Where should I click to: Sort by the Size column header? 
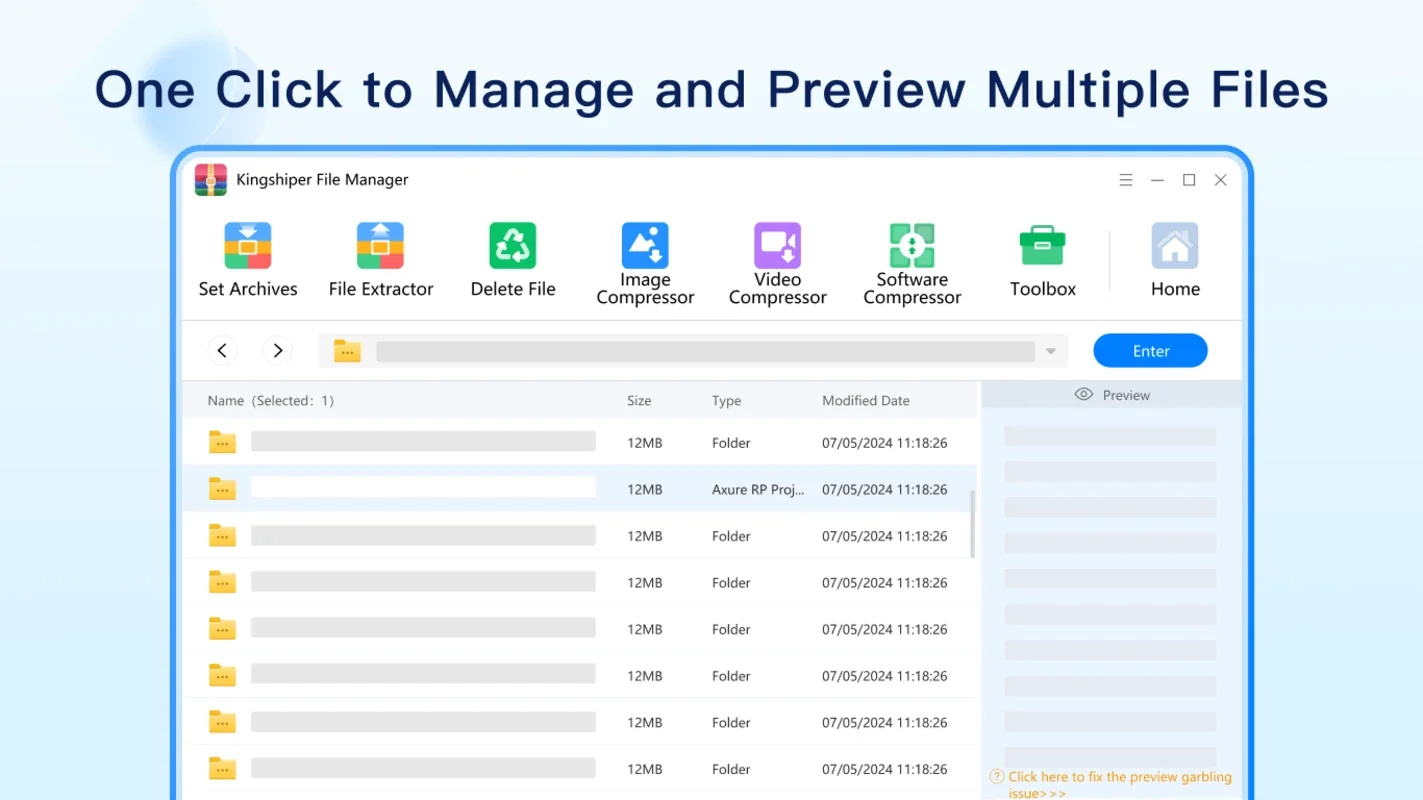click(639, 401)
